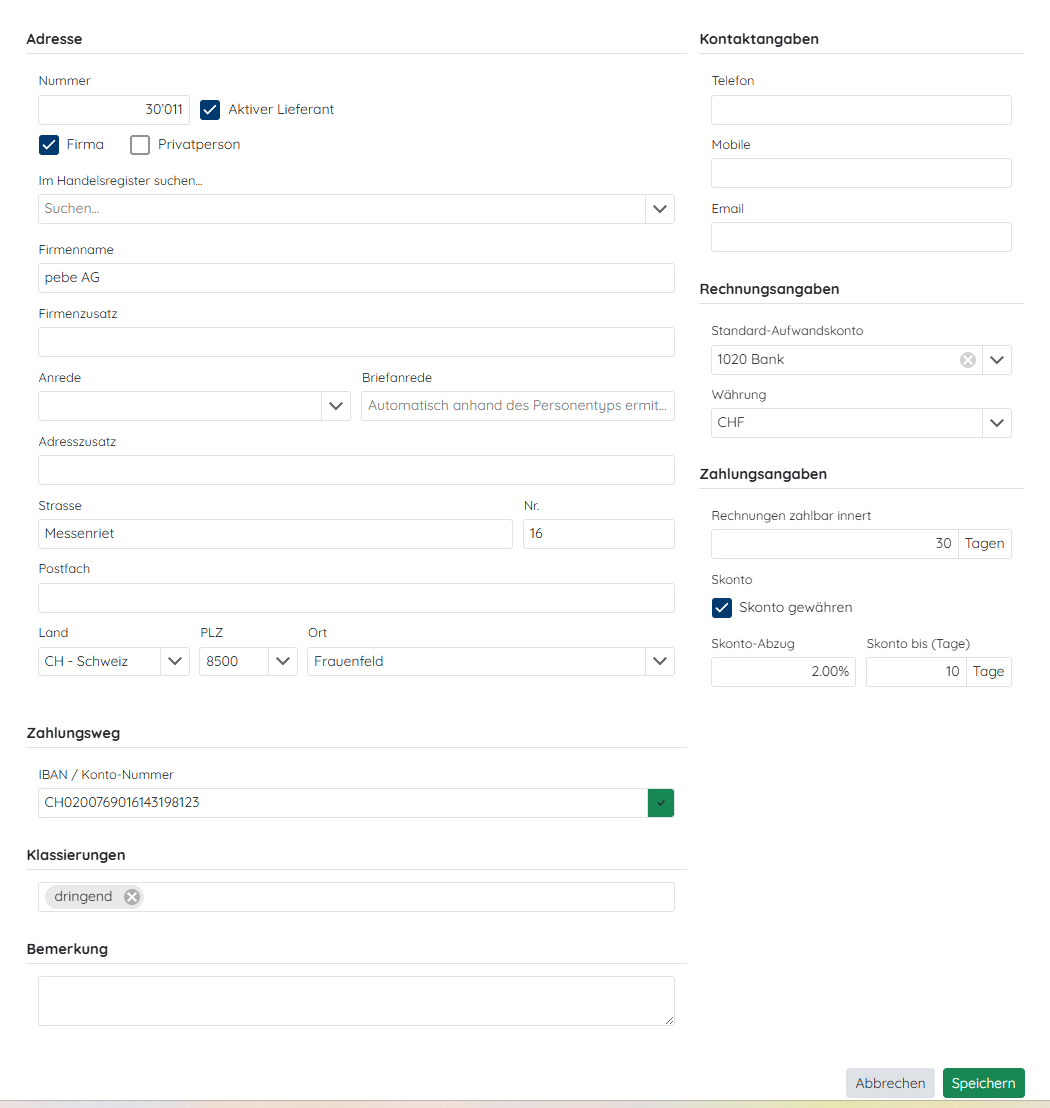Disable Skonto gewähren checkbox

(x=721, y=608)
